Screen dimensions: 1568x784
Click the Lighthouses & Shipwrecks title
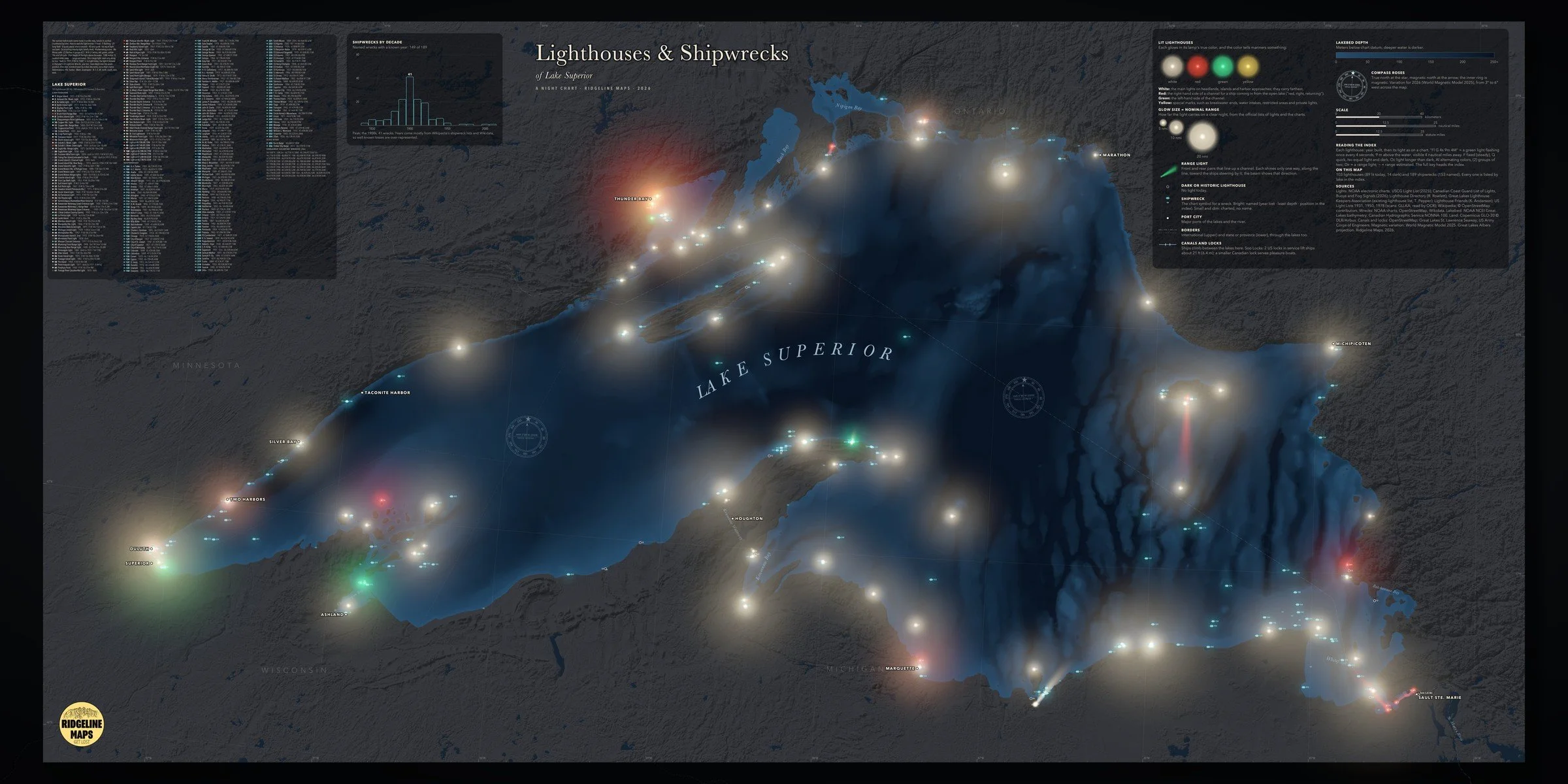pyautogui.click(x=662, y=53)
